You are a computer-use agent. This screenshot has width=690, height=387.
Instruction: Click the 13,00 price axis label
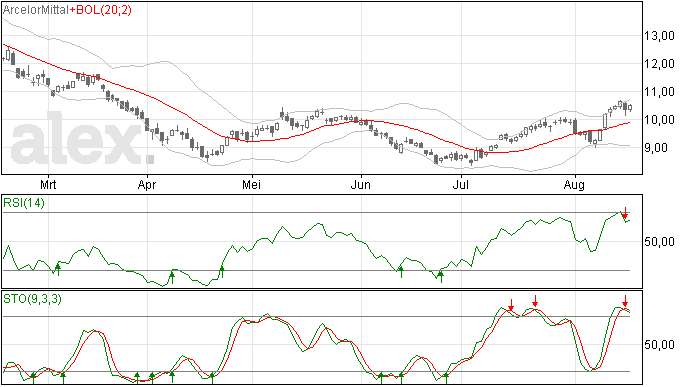click(659, 36)
